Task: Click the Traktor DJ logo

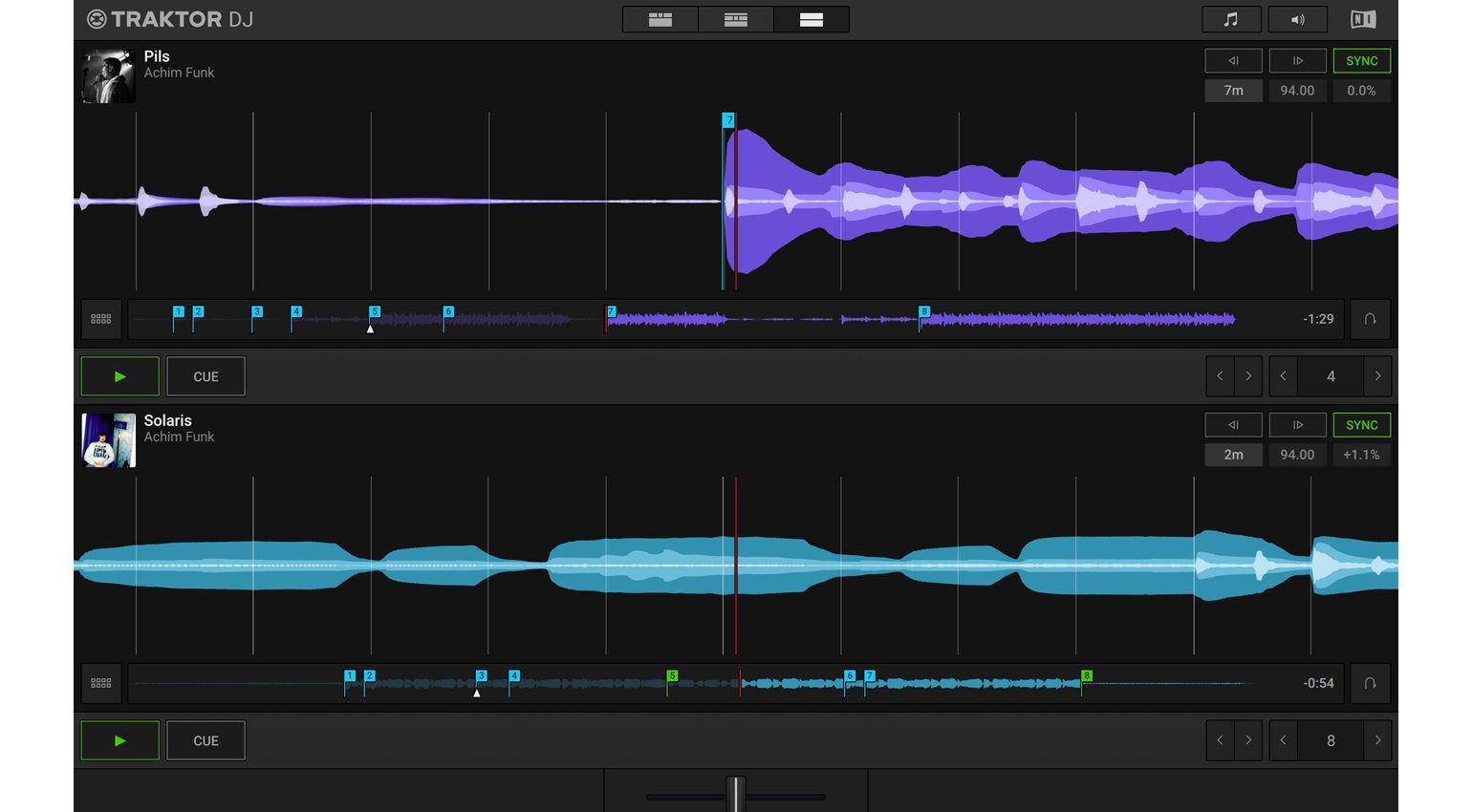Action: click(x=170, y=19)
